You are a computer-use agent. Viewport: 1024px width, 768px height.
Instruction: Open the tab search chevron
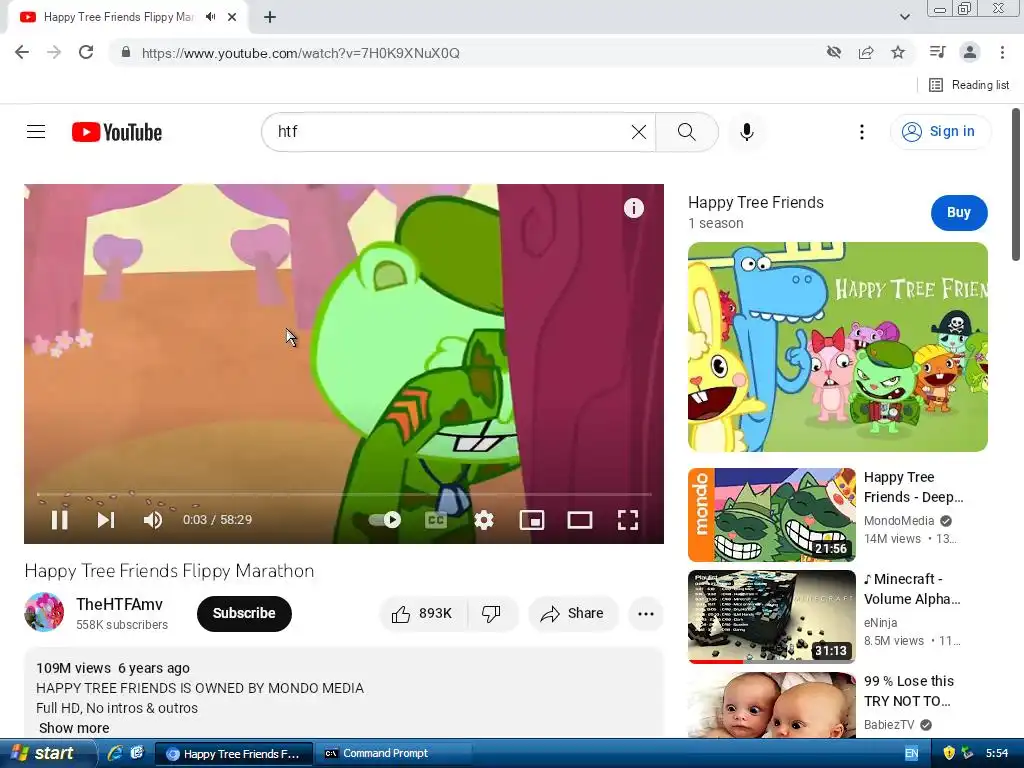[x=904, y=17]
